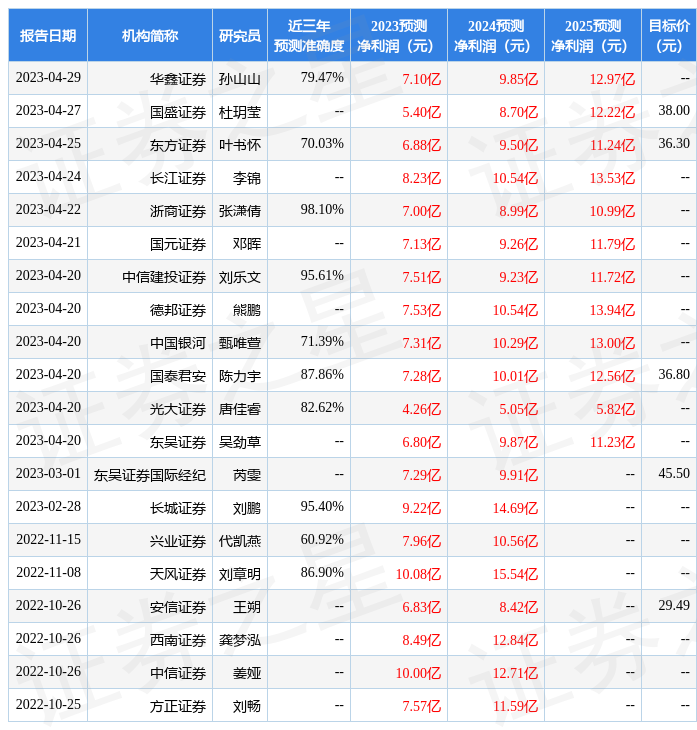Select the 华鑫证券 institution cell
Viewport: 697px width, 730px height.
click(x=149, y=78)
